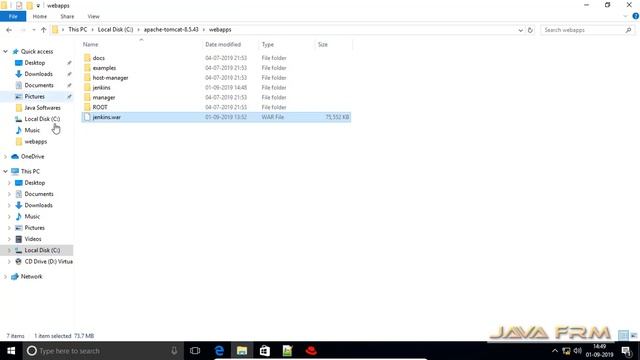Open Microsoft Store from the taskbar
Viewport: 640px width, 360px height.
pyautogui.click(x=264, y=351)
